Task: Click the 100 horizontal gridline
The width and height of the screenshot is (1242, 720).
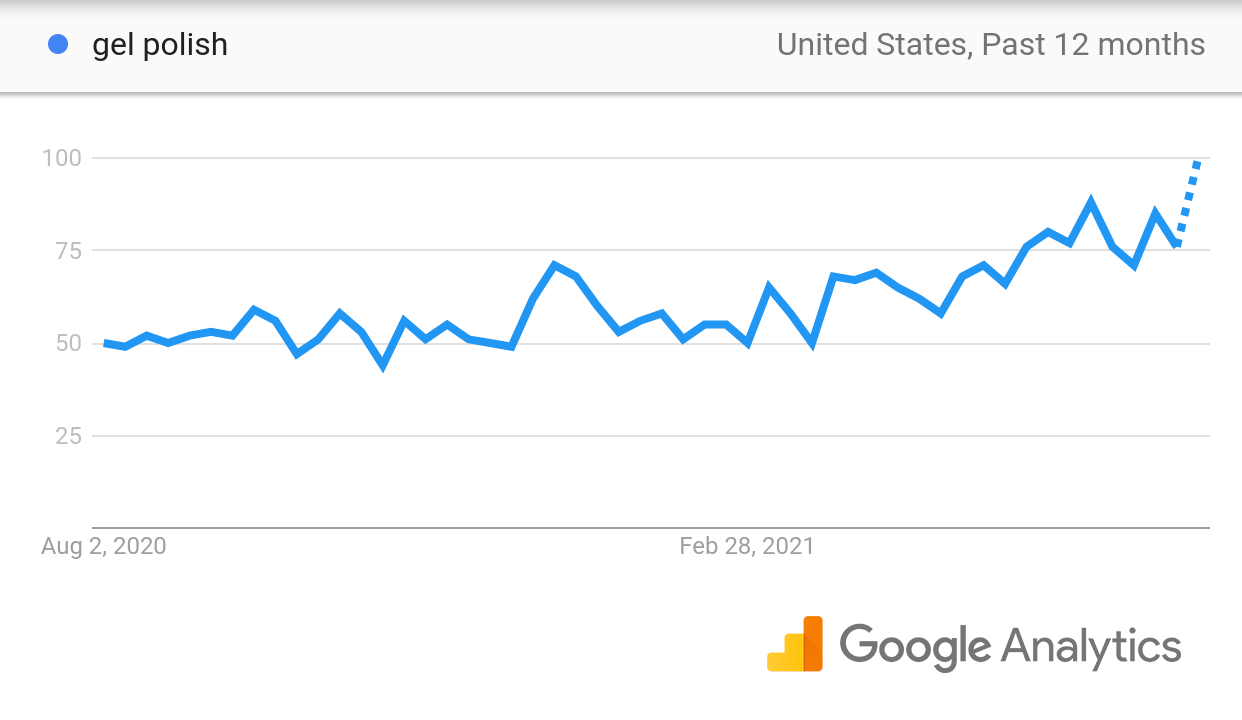Action: (651, 158)
